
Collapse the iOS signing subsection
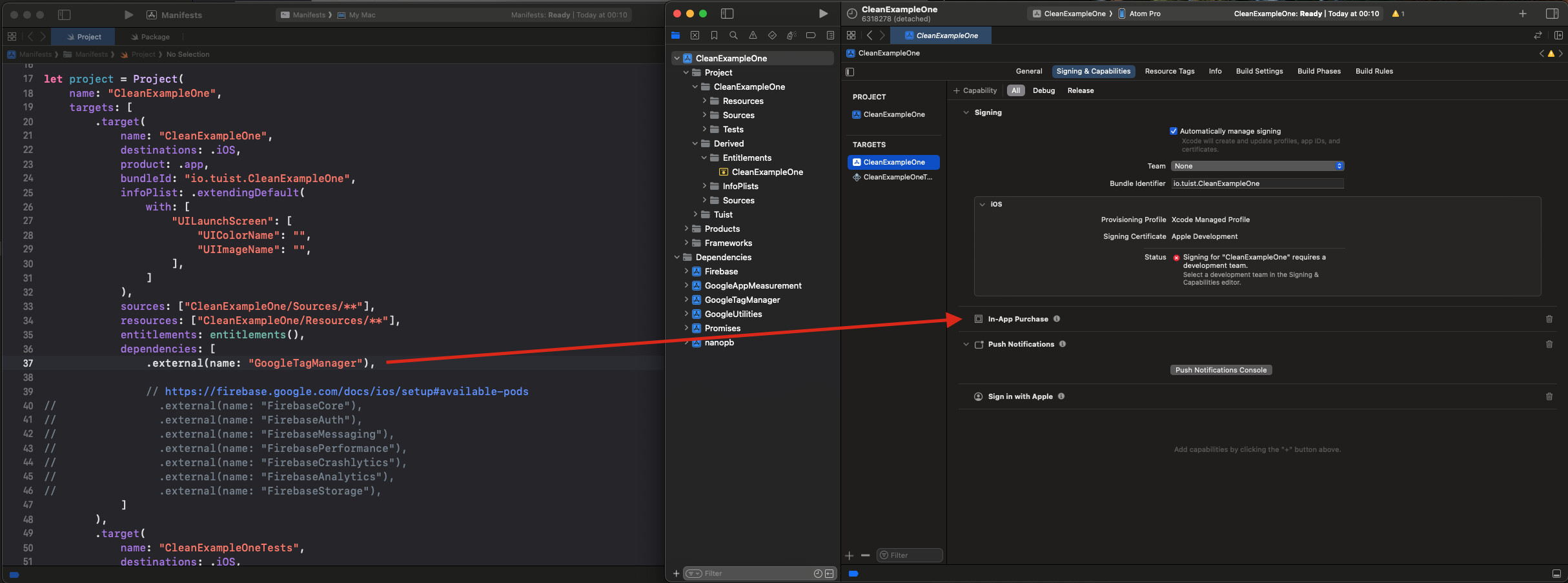983,204
